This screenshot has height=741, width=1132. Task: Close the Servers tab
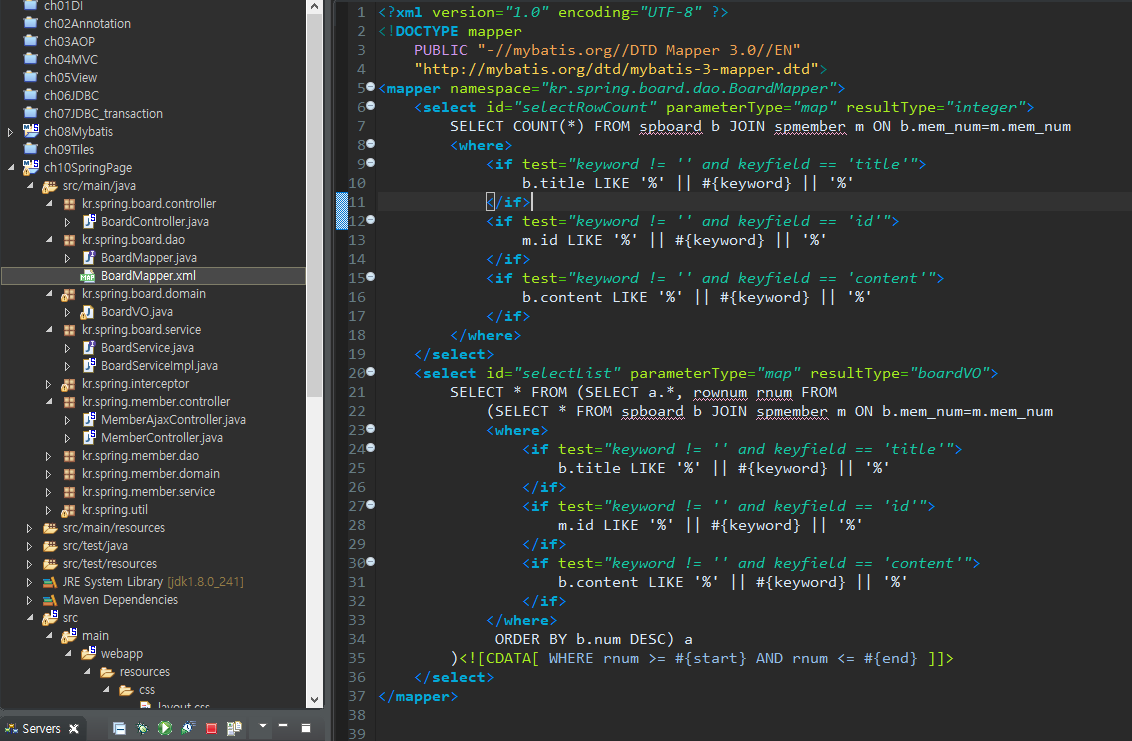pyautogui.click(x=74, y=729)
